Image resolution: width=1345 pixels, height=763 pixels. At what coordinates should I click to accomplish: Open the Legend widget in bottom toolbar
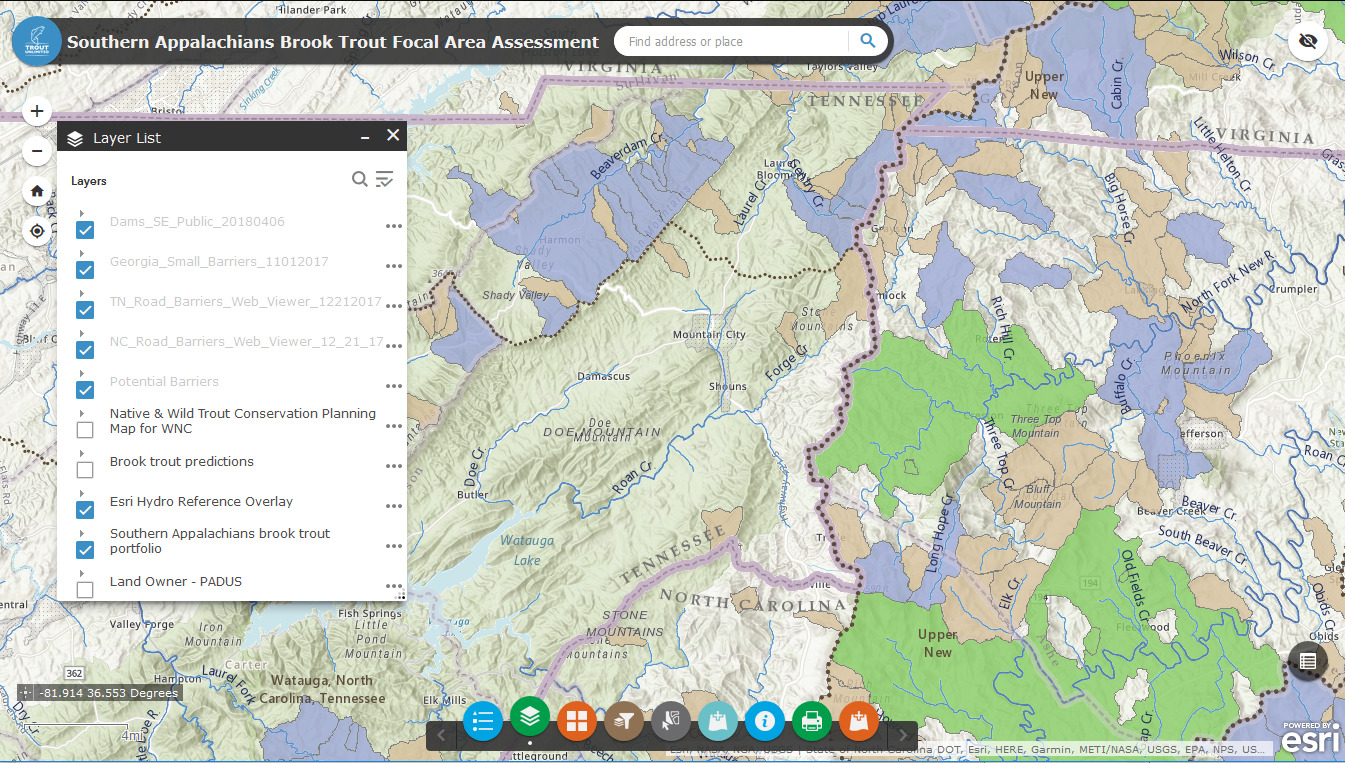click(x=484, y=721)
